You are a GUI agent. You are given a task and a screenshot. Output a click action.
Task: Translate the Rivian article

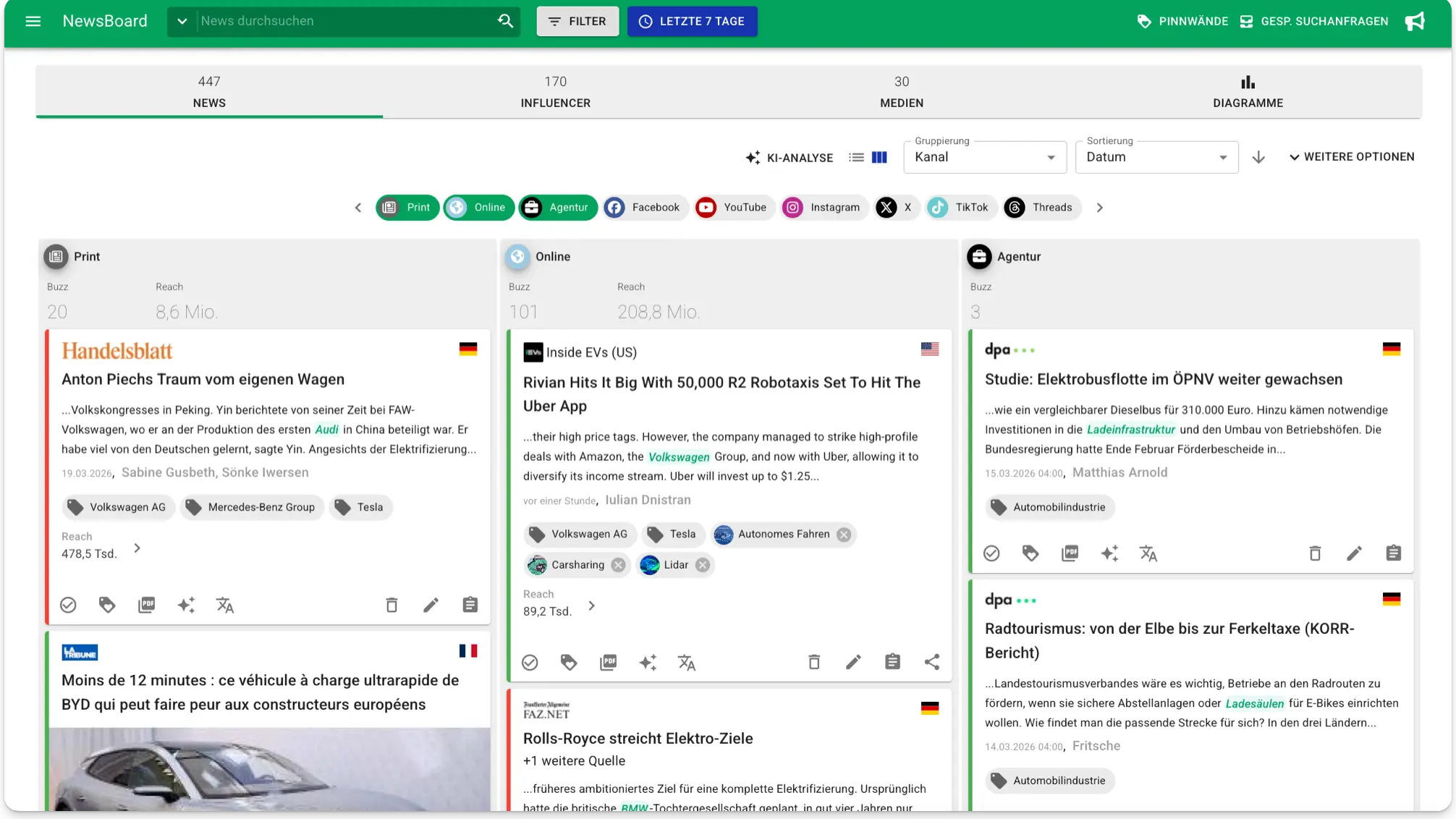(x=686, y=662)
